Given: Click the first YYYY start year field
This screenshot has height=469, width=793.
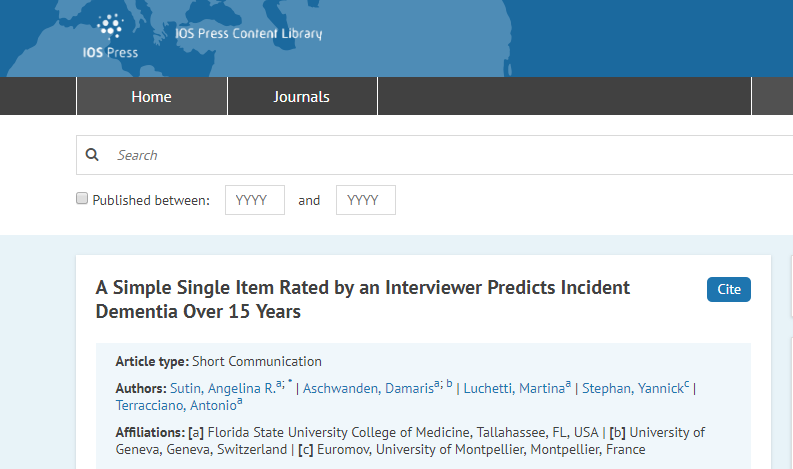Looking at the screenshot, I should coord(255,200).
